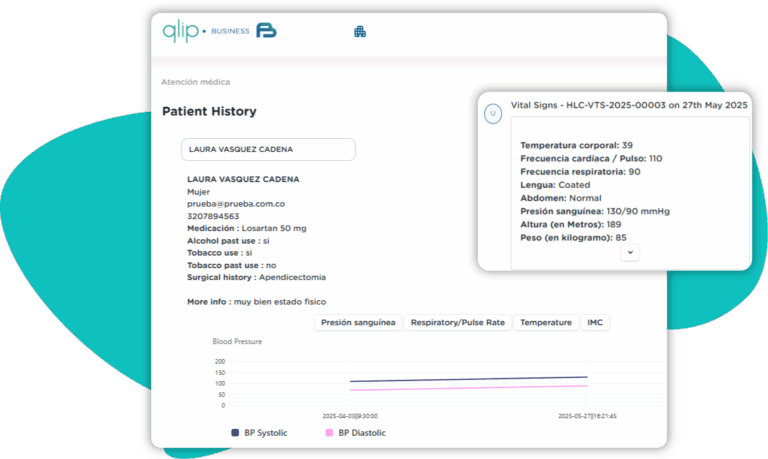Open the building company icon
This screenshot has height=459, width=768.
point(360,32)
